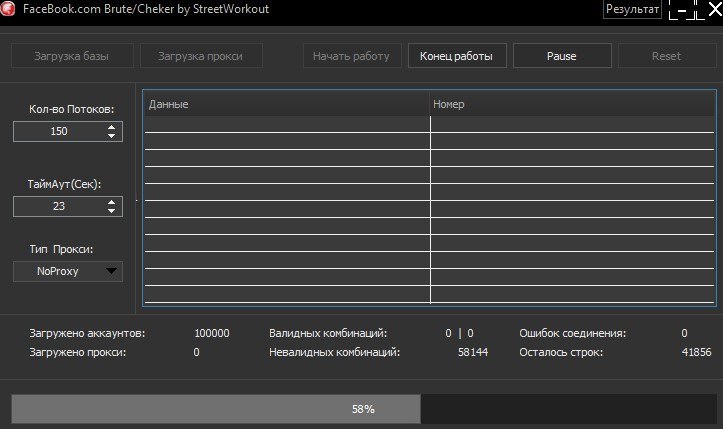
Task: Click the Валидных комбинаций label
Action: pyautogui.click(x=328, y=333)
